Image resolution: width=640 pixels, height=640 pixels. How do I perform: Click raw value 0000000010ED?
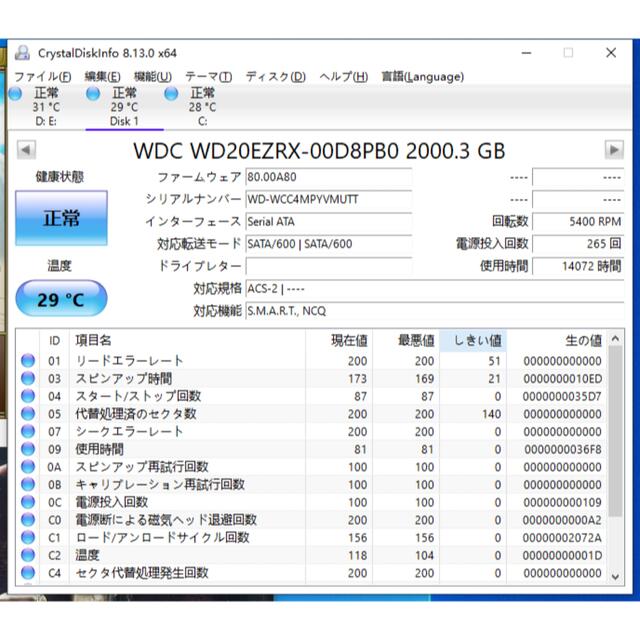pos(562,379)
